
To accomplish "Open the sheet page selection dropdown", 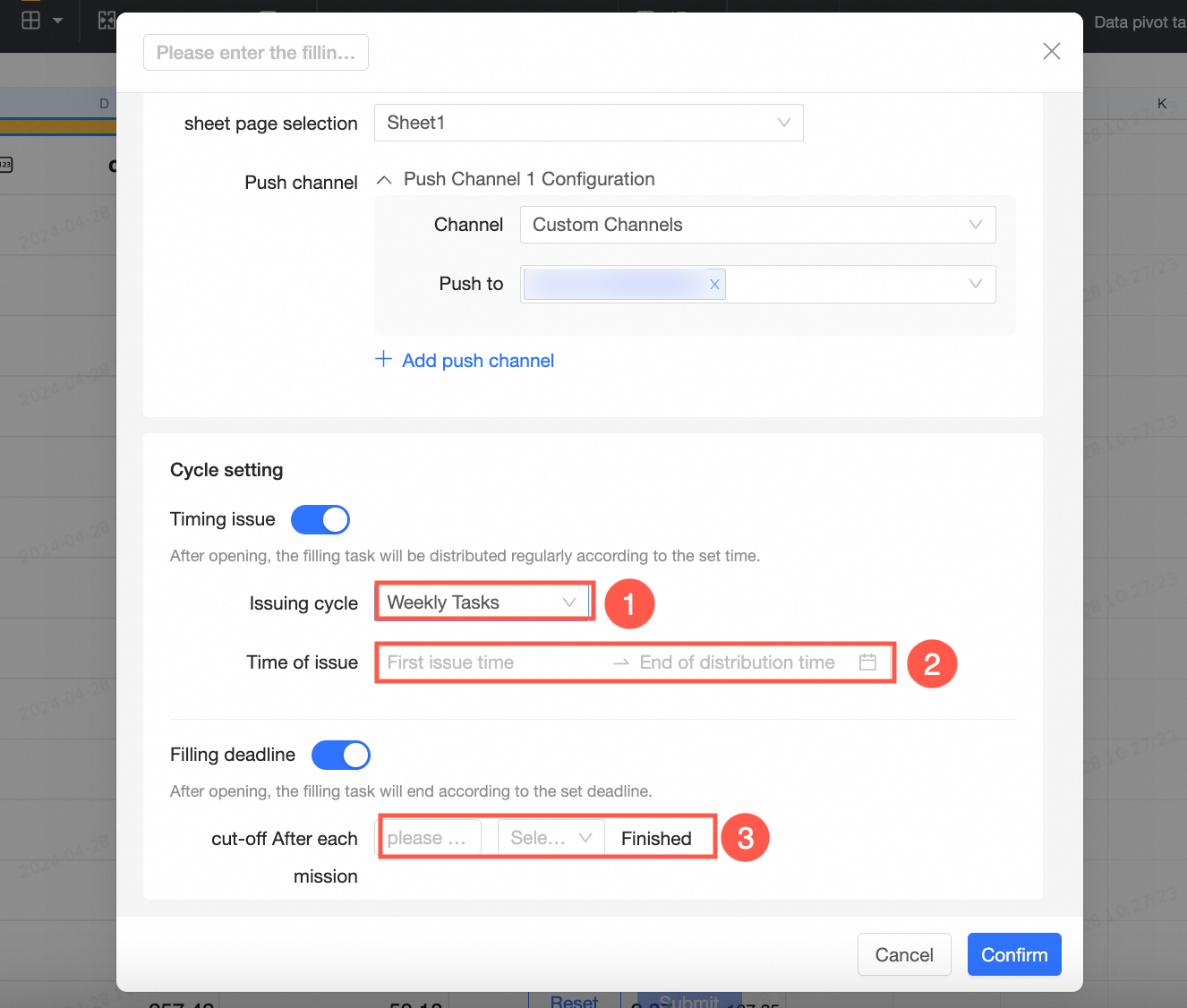I will click(588, 123).
